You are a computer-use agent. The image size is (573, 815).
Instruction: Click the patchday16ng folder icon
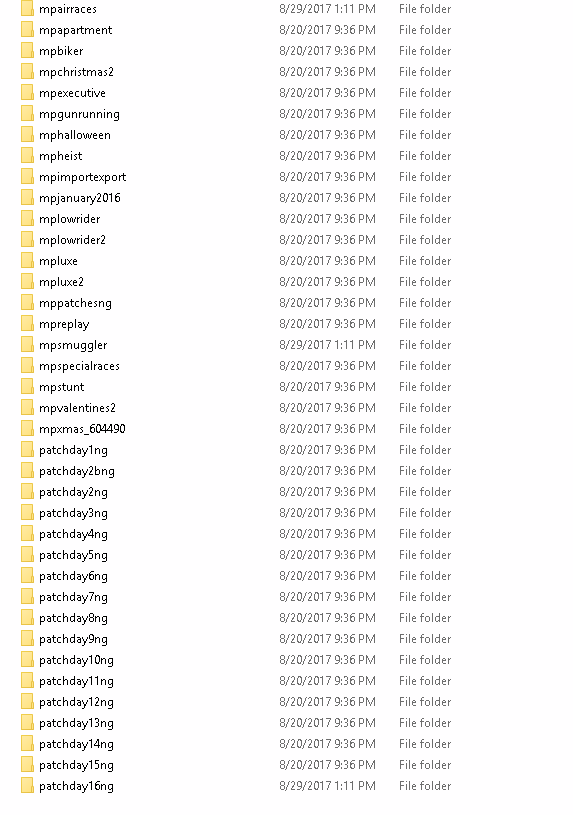28,785
